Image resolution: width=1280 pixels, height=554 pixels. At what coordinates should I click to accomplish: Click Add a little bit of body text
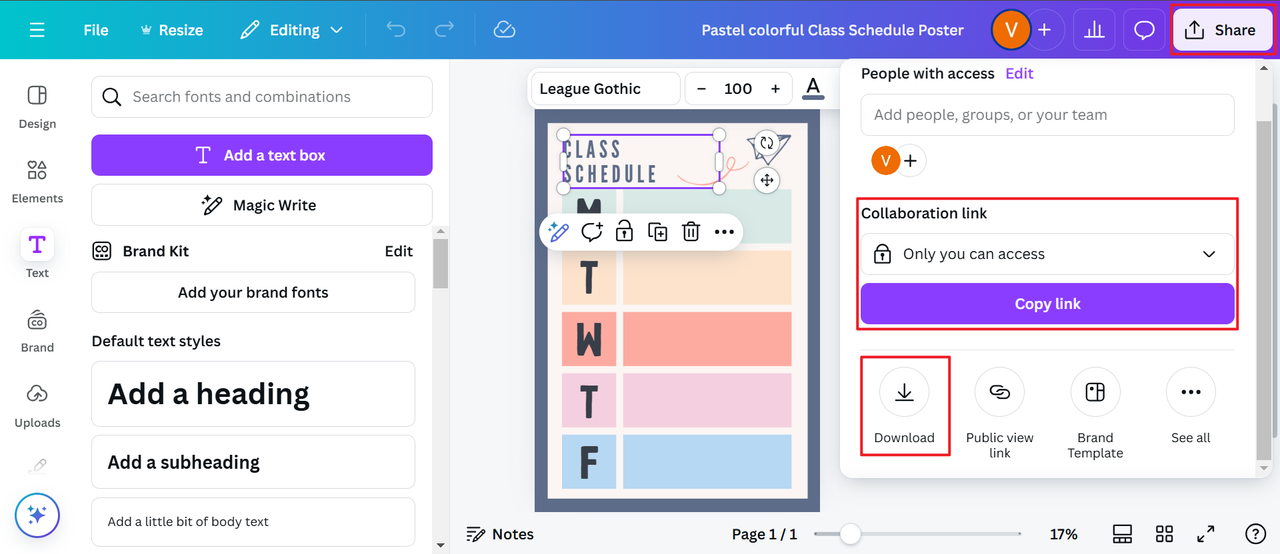[x=253, y=522]
